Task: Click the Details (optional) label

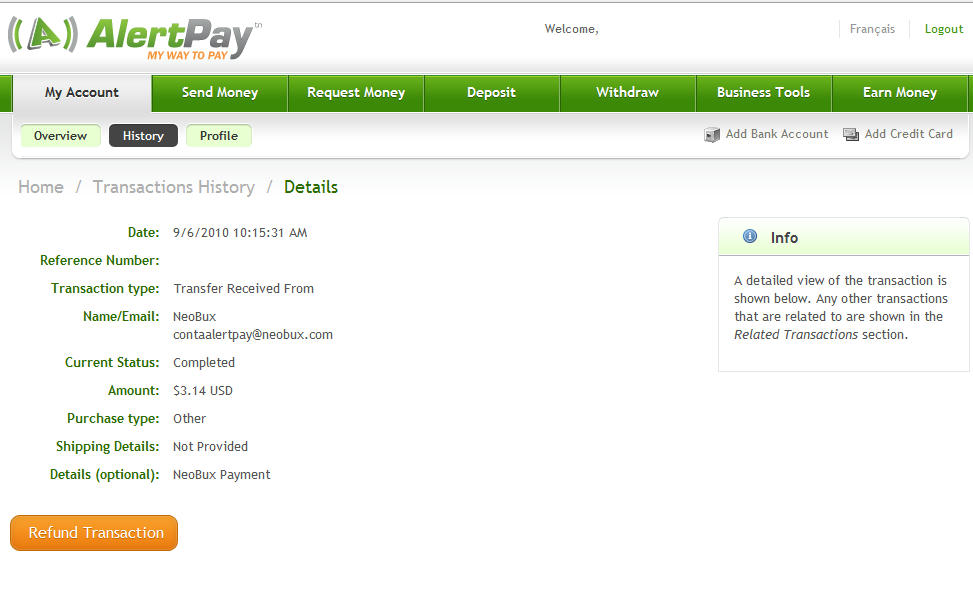Action: tap(105, 475)
